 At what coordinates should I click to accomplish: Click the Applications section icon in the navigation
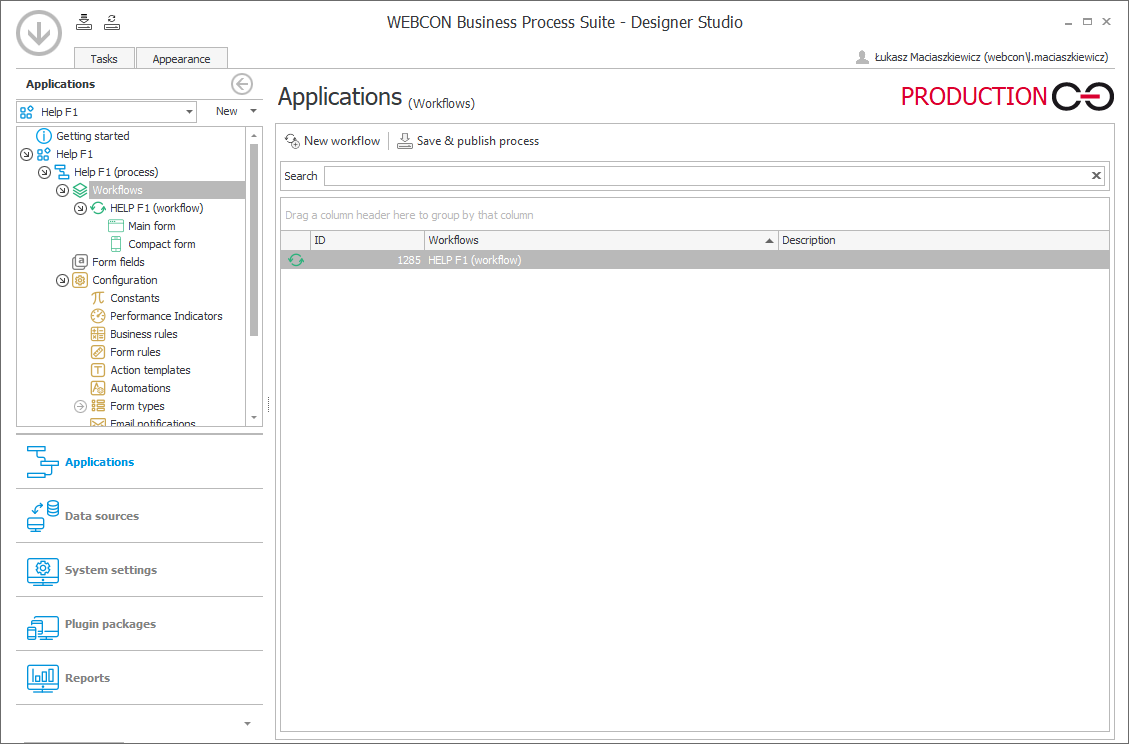click(x=42, y=462)
